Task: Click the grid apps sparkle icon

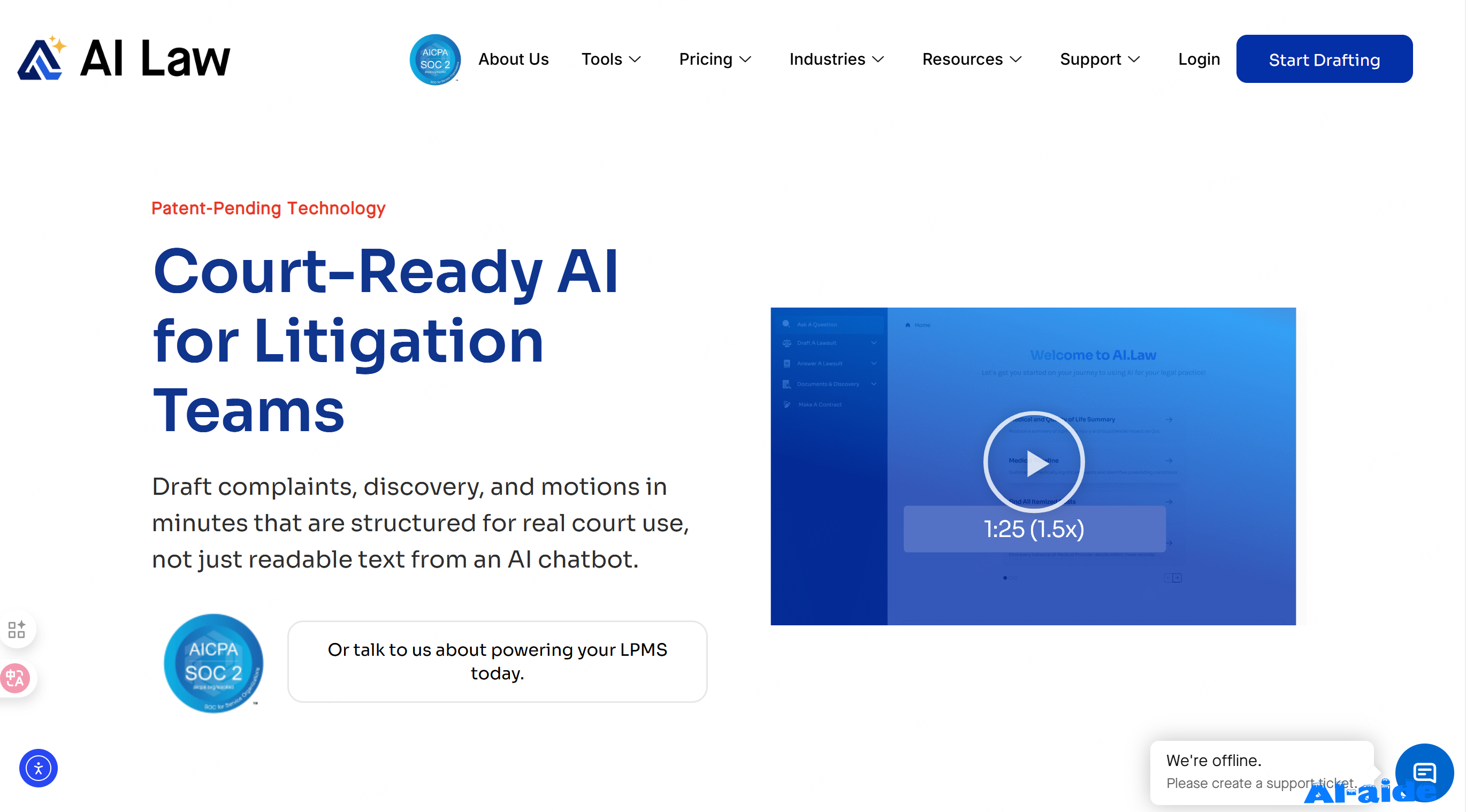Action: click(17, 630)
